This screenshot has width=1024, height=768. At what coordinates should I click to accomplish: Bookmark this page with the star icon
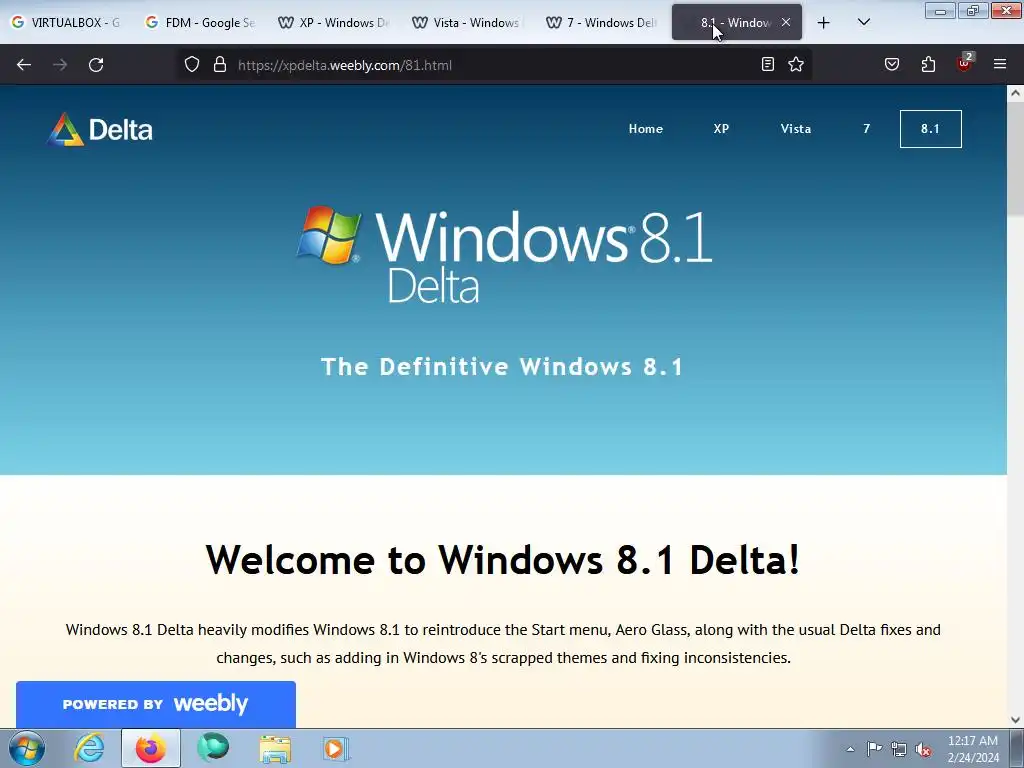795,65
